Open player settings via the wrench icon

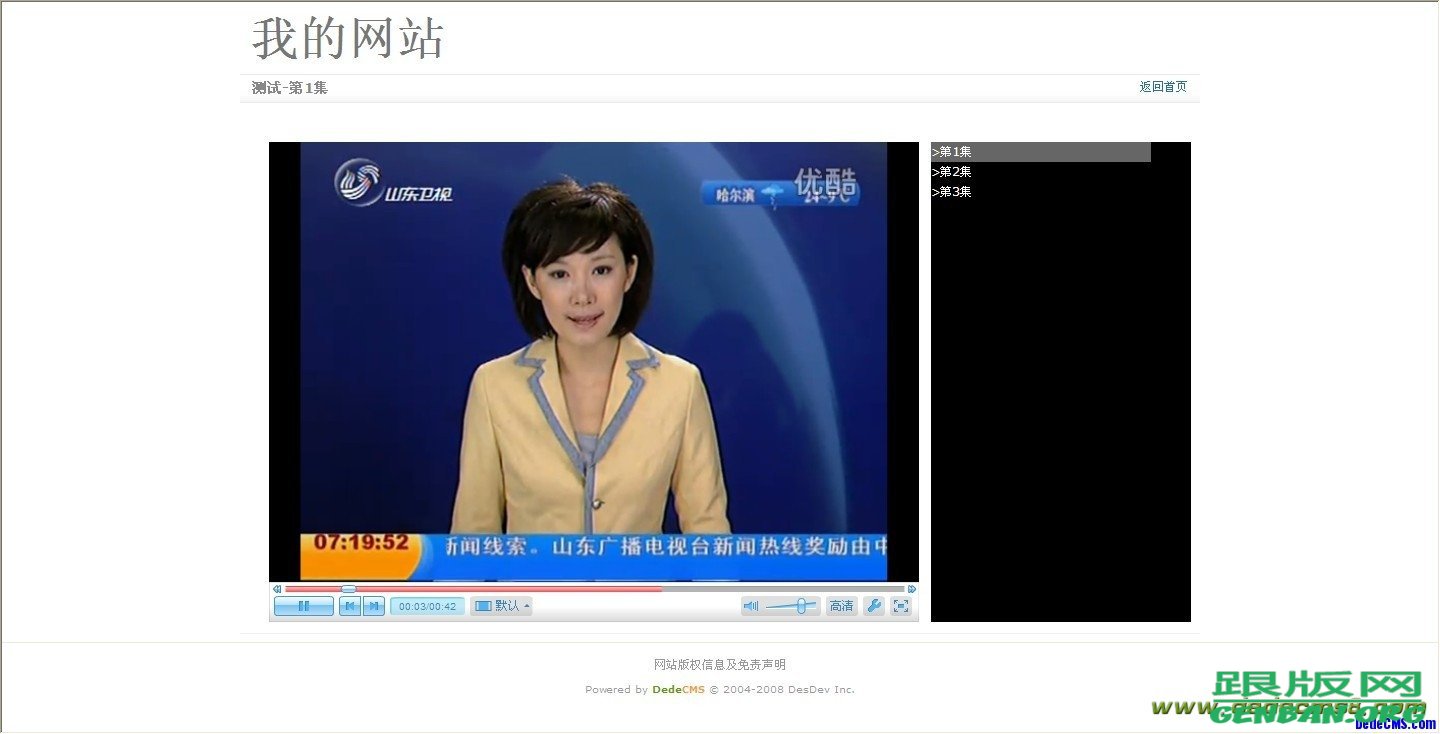click(x=874, y=605)
